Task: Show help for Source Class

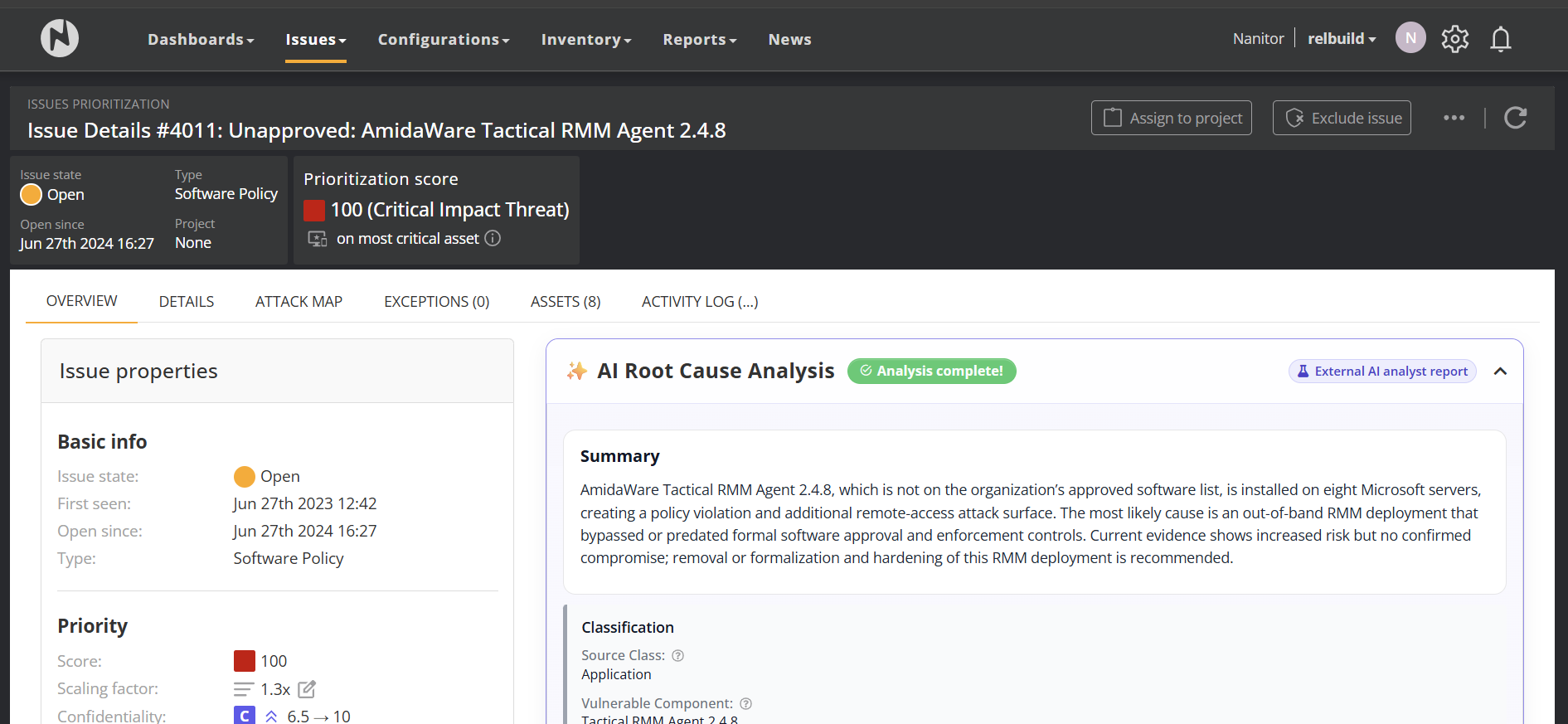Action: [x=677, y=656]
